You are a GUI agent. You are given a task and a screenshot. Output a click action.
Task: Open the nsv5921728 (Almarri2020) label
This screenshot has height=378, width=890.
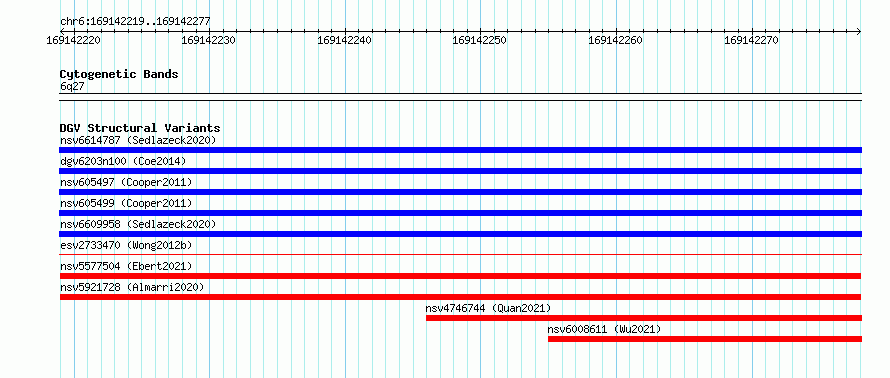coord(132,287)
